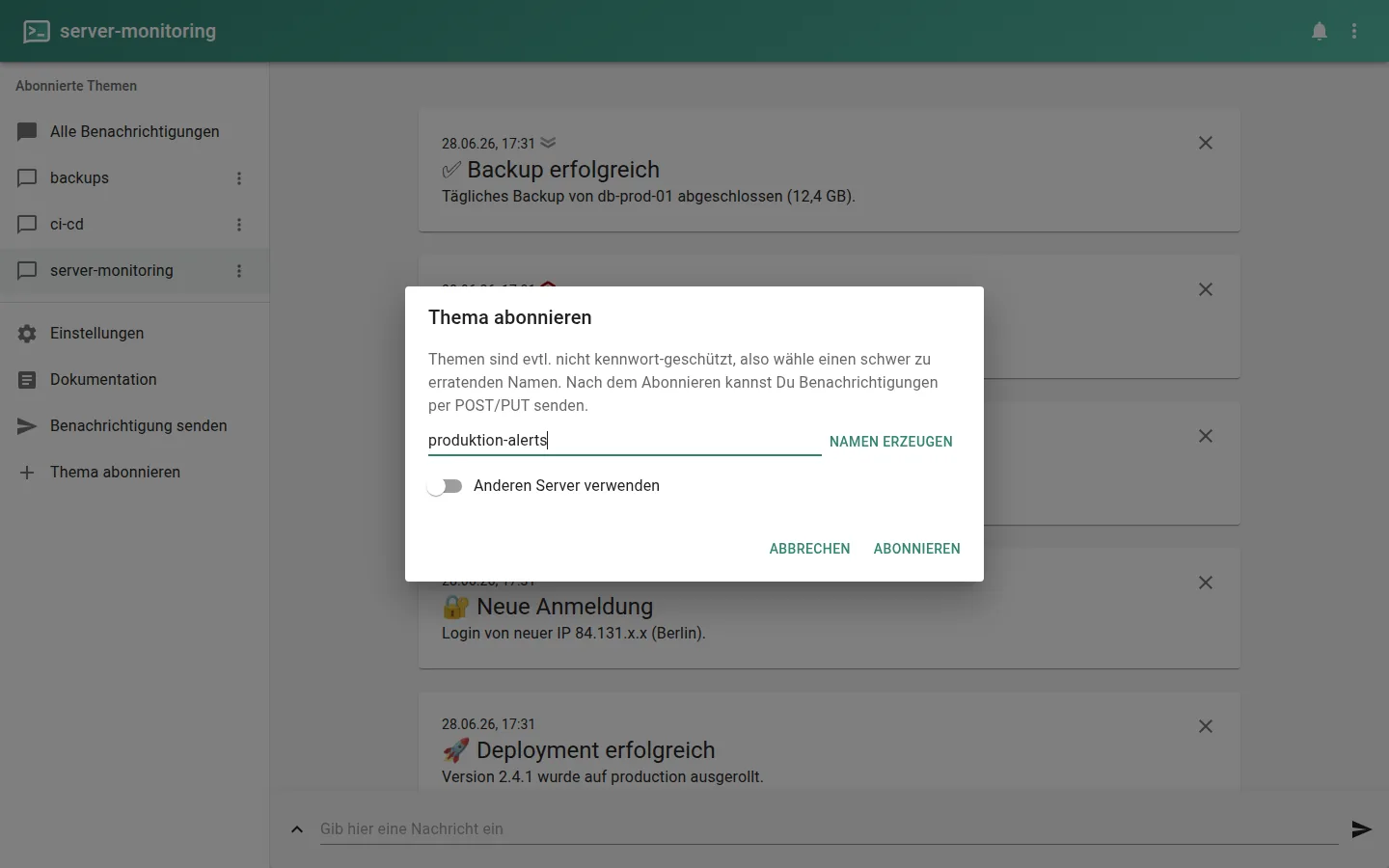This screenshot has width=1389, height=868.
Task: Open Einstellungen
Action: pos(134,334)
